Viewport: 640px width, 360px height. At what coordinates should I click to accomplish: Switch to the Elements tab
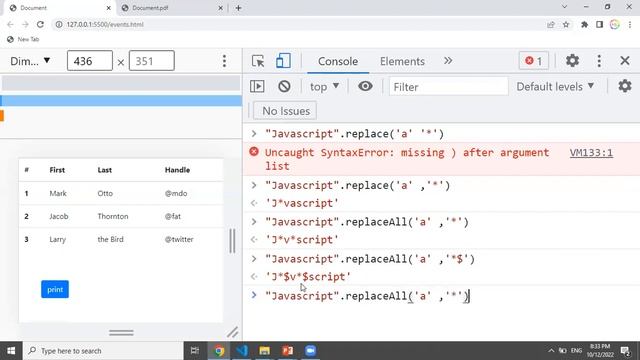[402, 61]
